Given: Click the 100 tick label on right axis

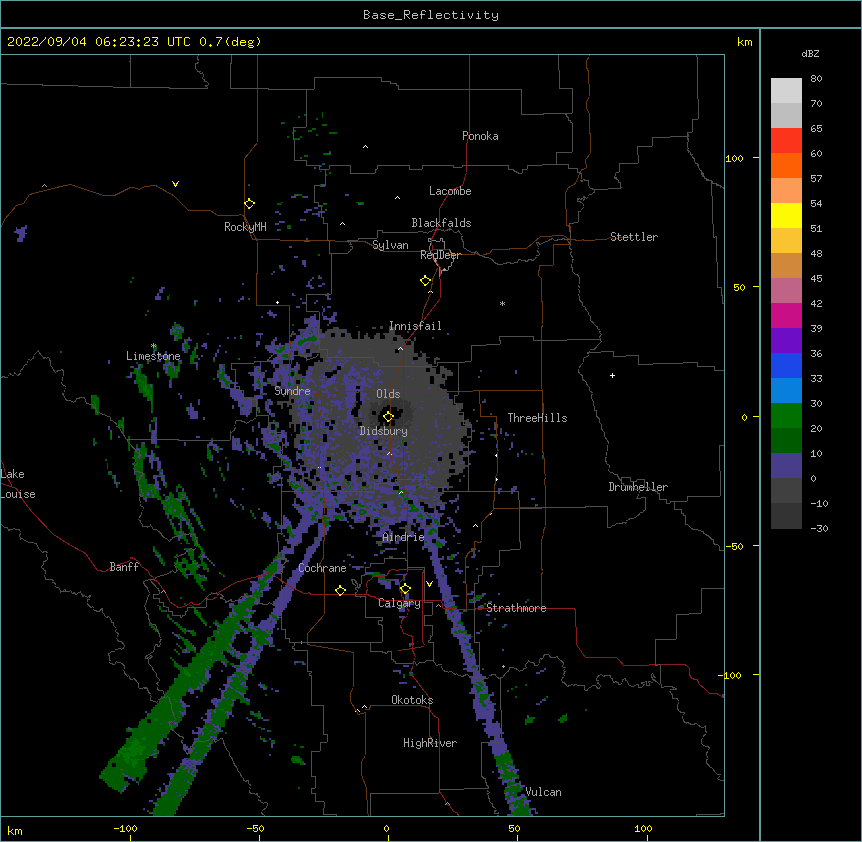Looking at the screenshot, I should click(734, 158).
